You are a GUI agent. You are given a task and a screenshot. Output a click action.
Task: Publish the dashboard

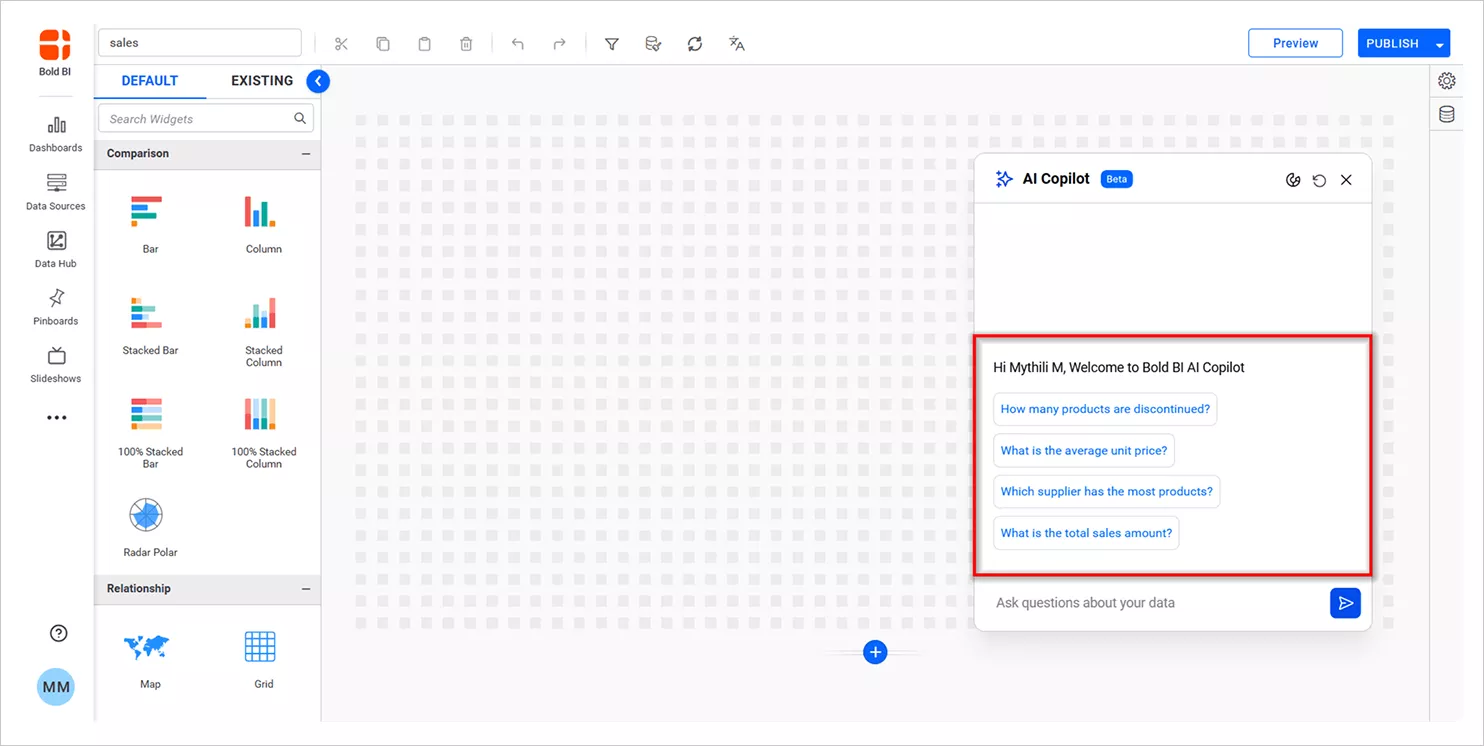tap(1393, 44)
